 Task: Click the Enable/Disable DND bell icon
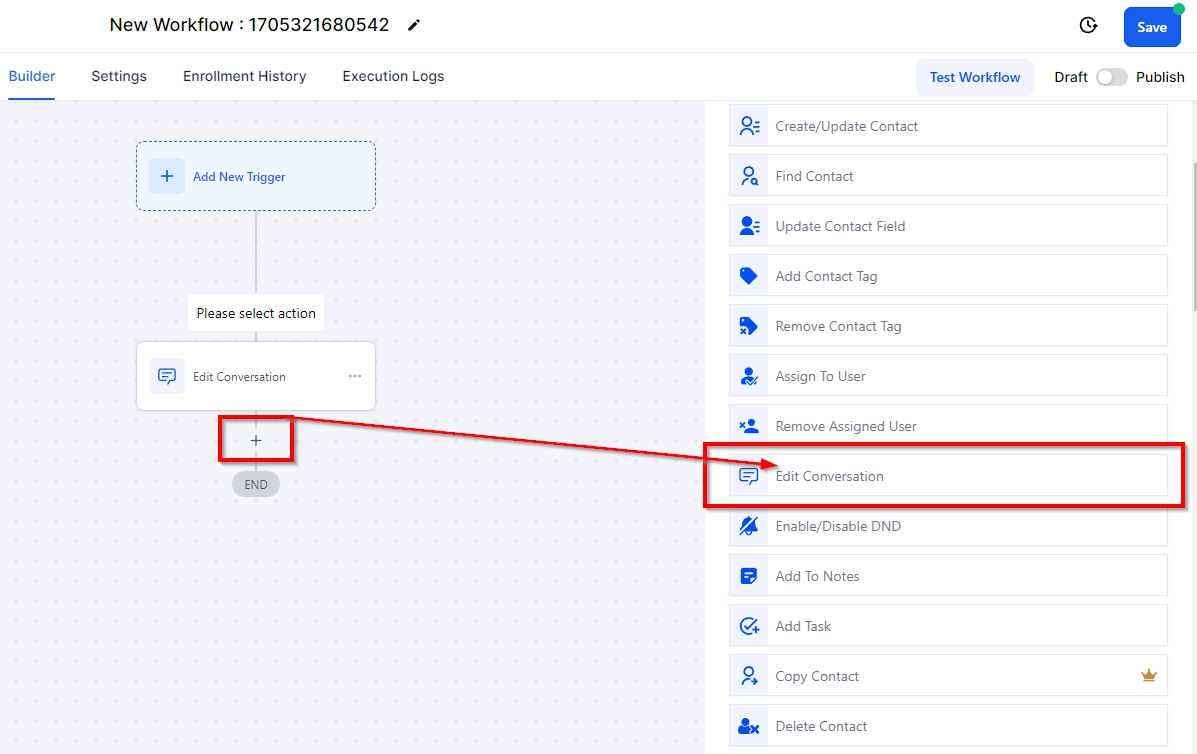pos(748,526)
